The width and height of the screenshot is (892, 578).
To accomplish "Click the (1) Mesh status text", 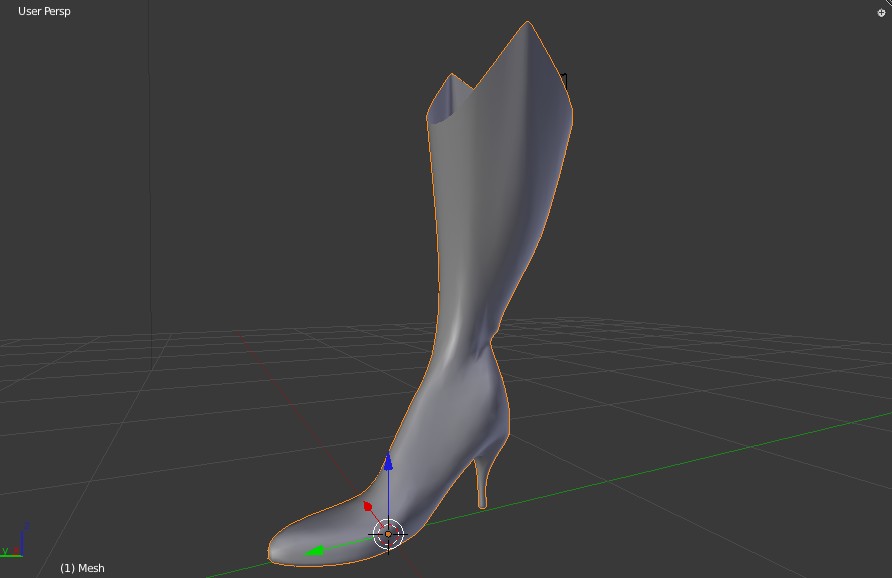I will point(82,568).
